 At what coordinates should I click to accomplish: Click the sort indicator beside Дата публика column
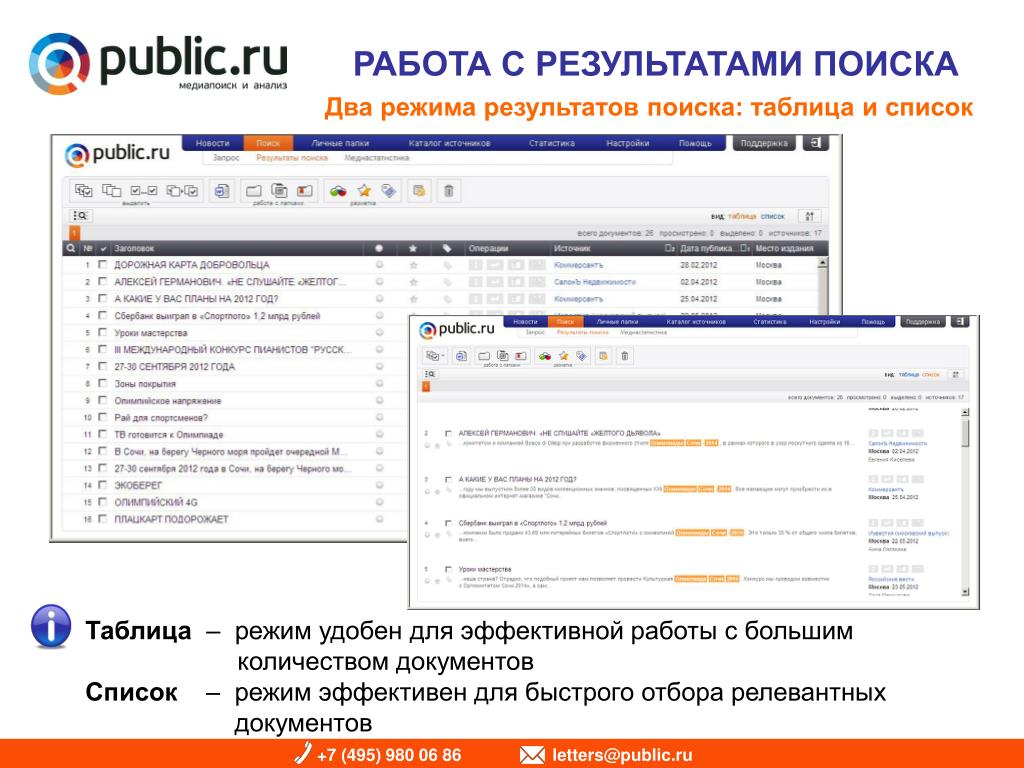click(745, 248)
